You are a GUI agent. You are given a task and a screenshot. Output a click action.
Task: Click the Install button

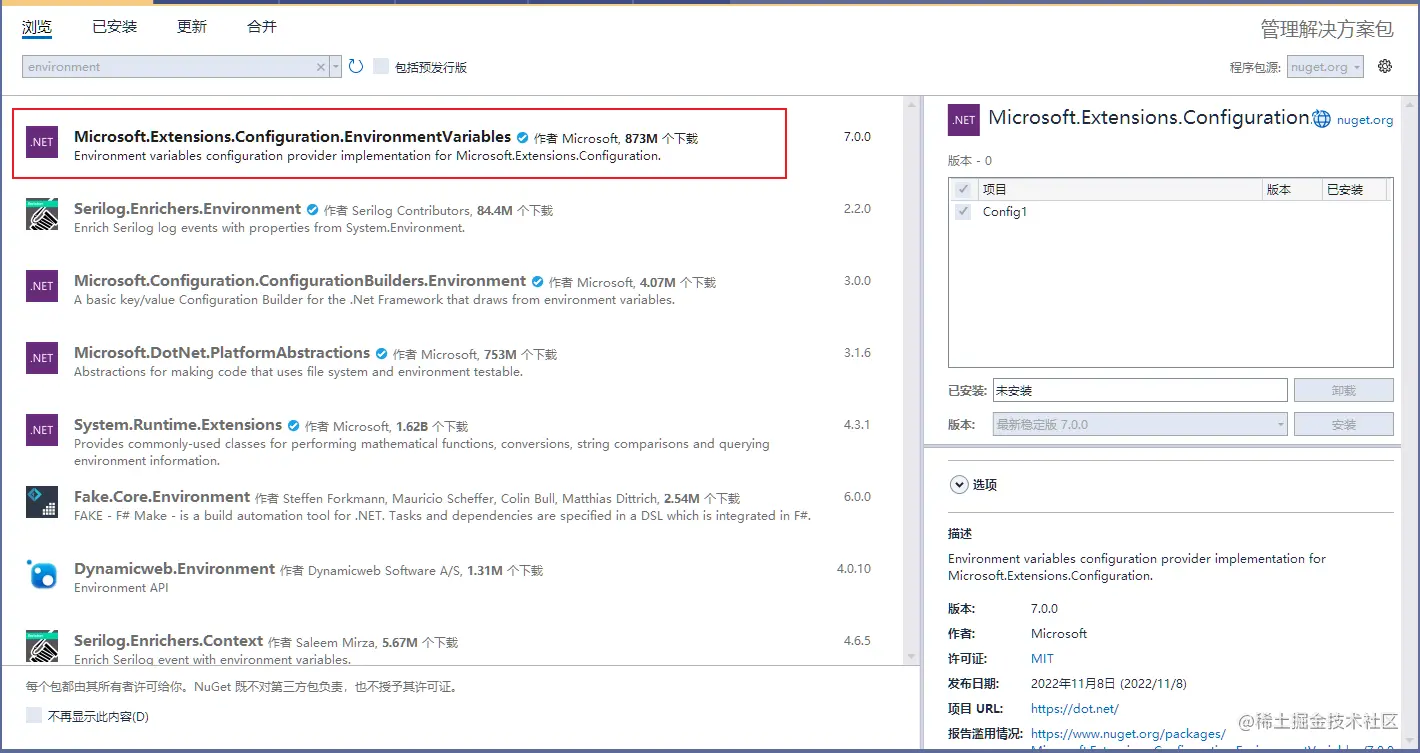click(x=1344, y=424)
